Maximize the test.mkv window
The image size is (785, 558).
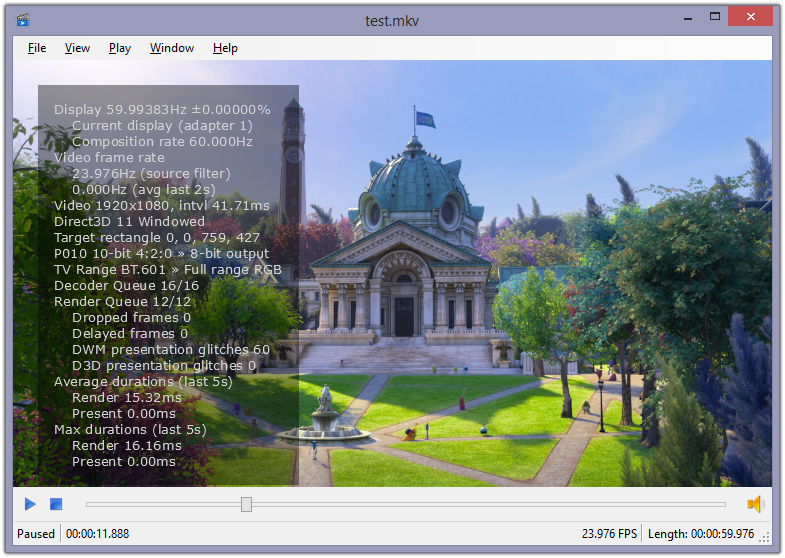714,17
